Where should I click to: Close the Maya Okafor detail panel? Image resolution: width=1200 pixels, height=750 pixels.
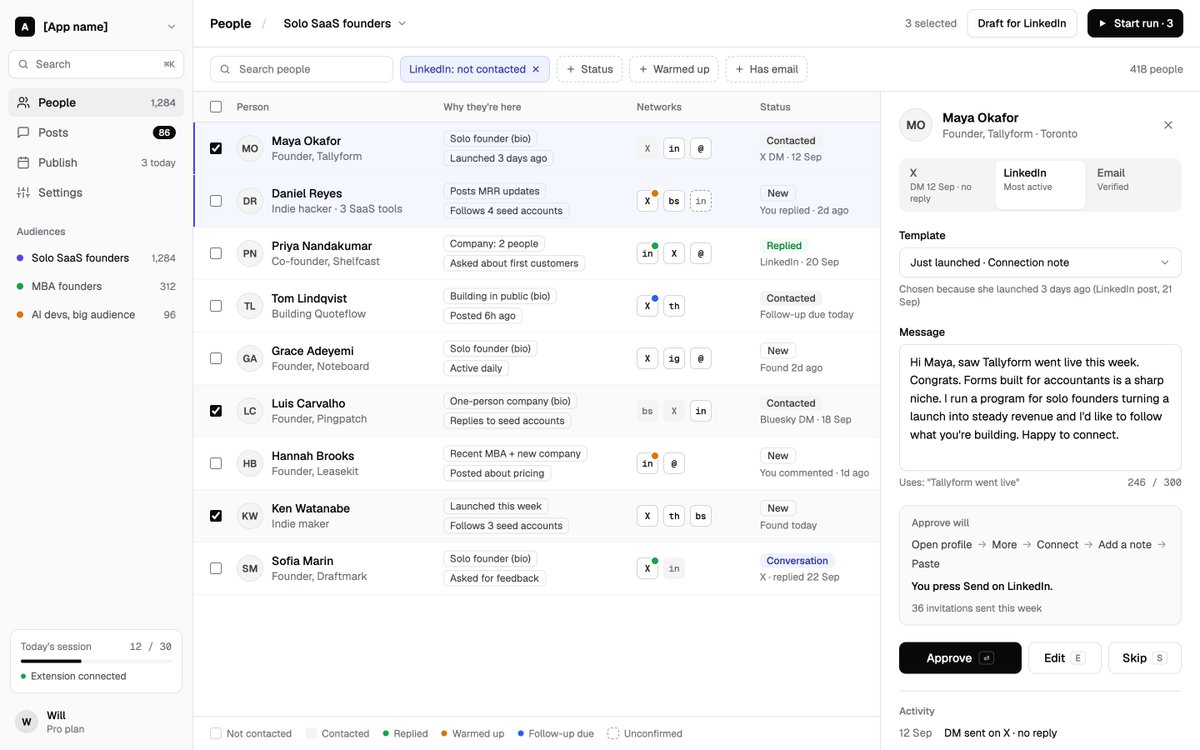(1168, 125)
